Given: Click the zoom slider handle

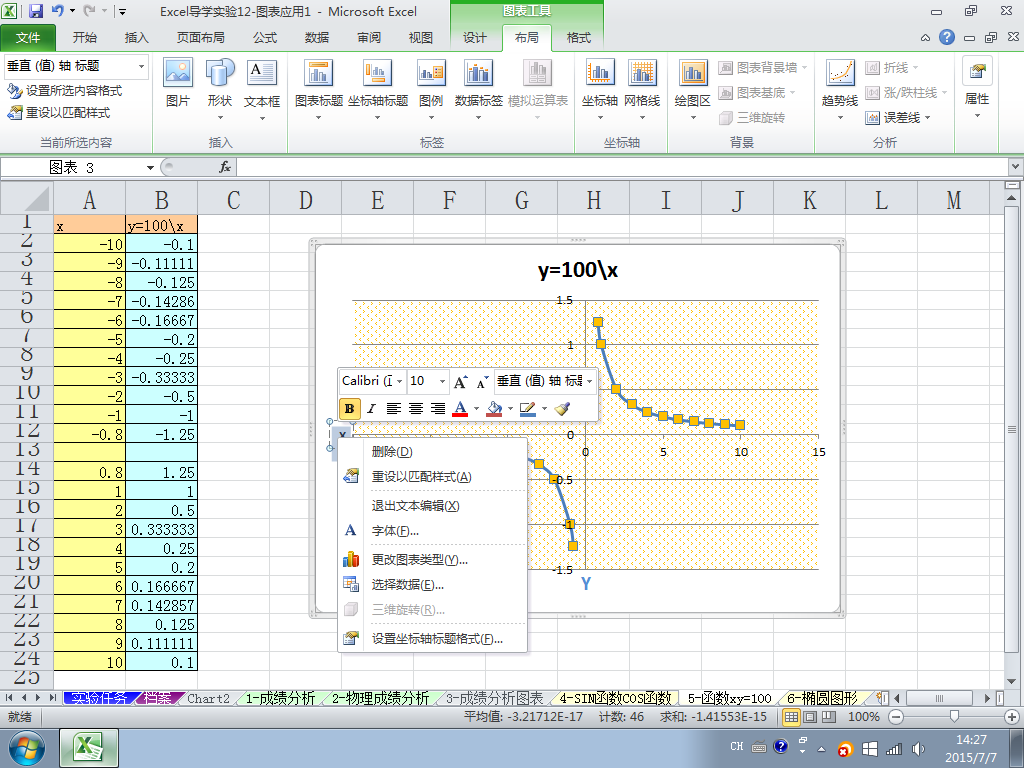Looking at the screenshot, I should 954,717.
